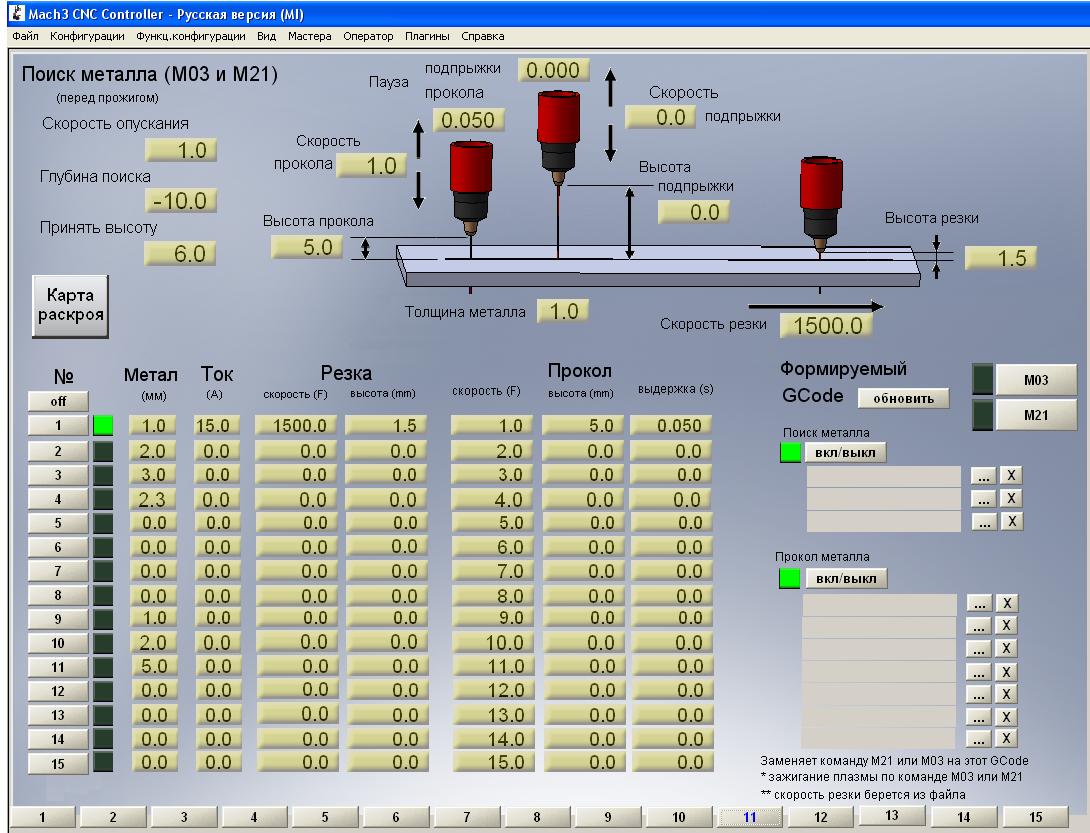Click the Высота резки field 1.5
The width and height of the screenshot is (1090, 833).
(x=1000, y=258)
